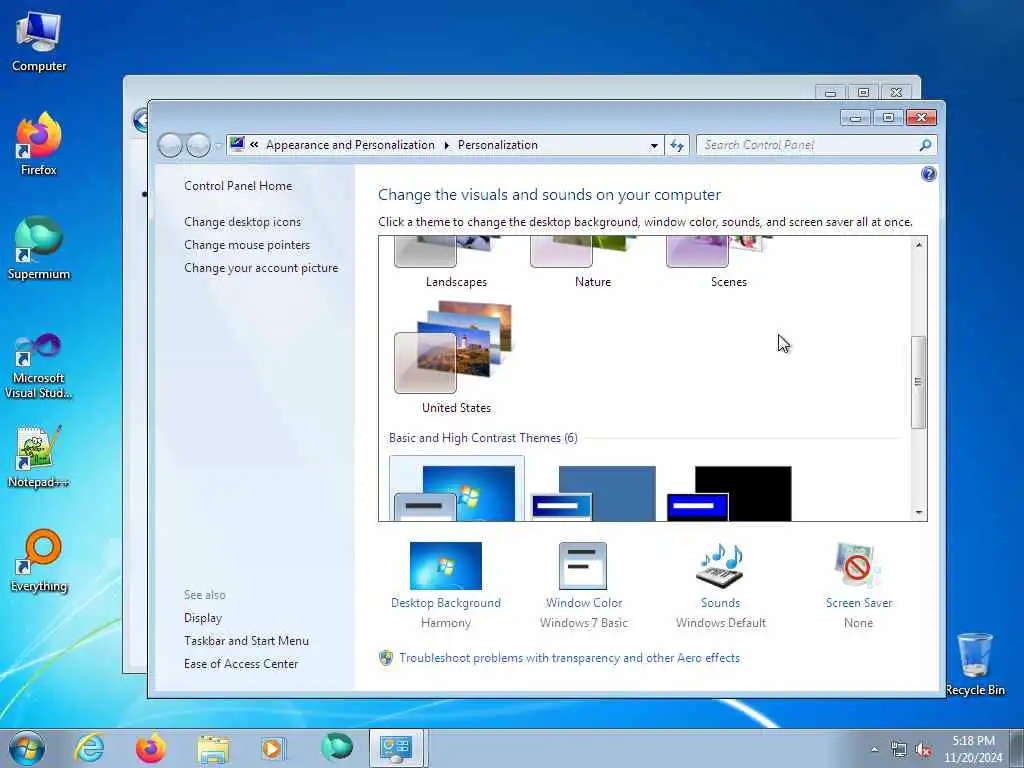
Task: Click the Notepad++ desktop shortcut
Action: (x=39, y=456)
